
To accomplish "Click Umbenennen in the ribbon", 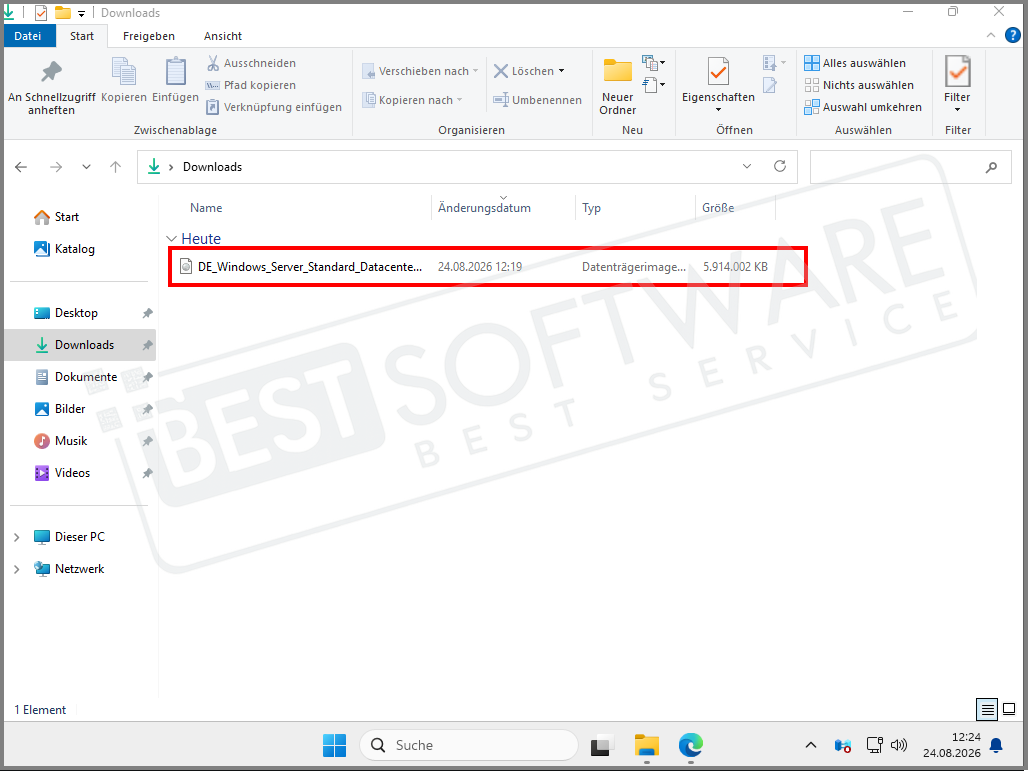I will click(x=538, y=100).
